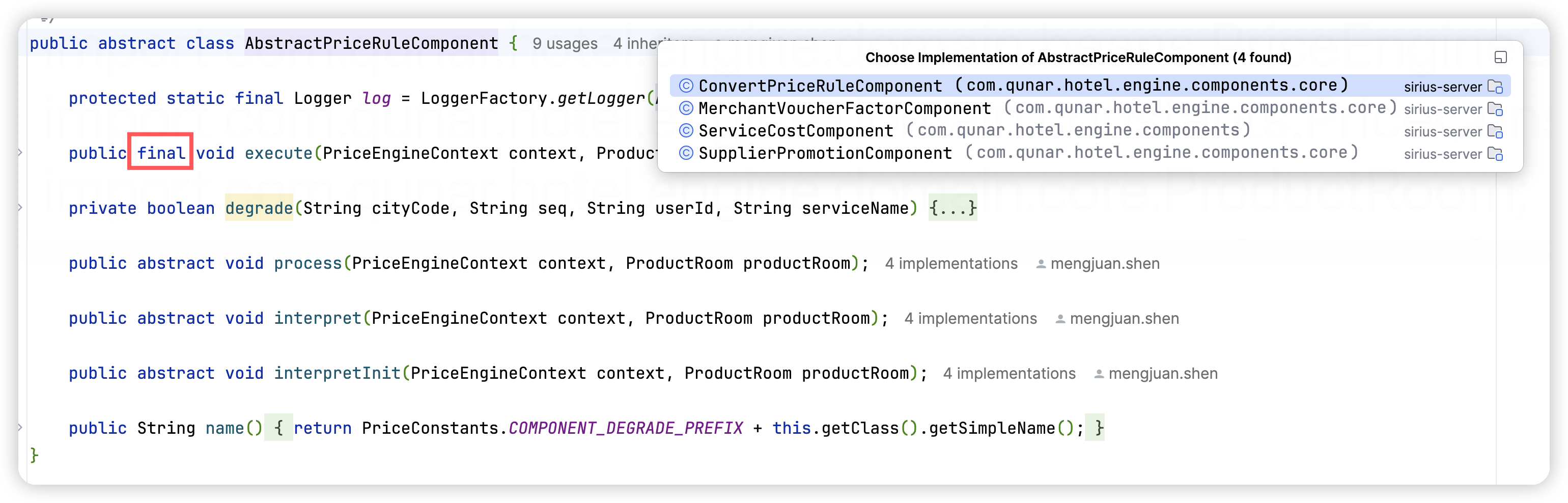Expand the folded degrade method body
The image size is (1568, 503).
pos(952,208)
